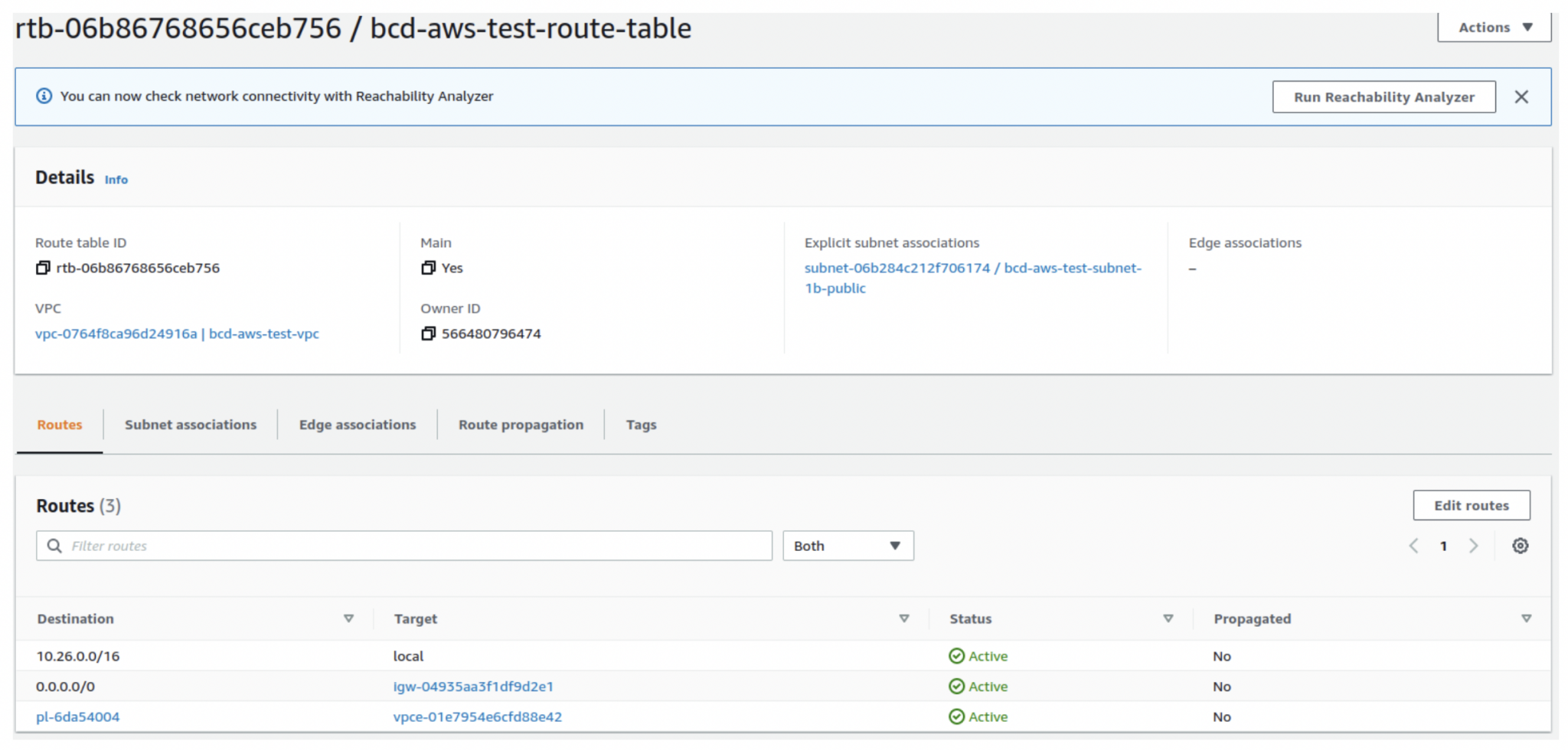This screenshot has height=750, width=1568.
Task: Open the Actions menu
Action: click(x=1493, y=27)
